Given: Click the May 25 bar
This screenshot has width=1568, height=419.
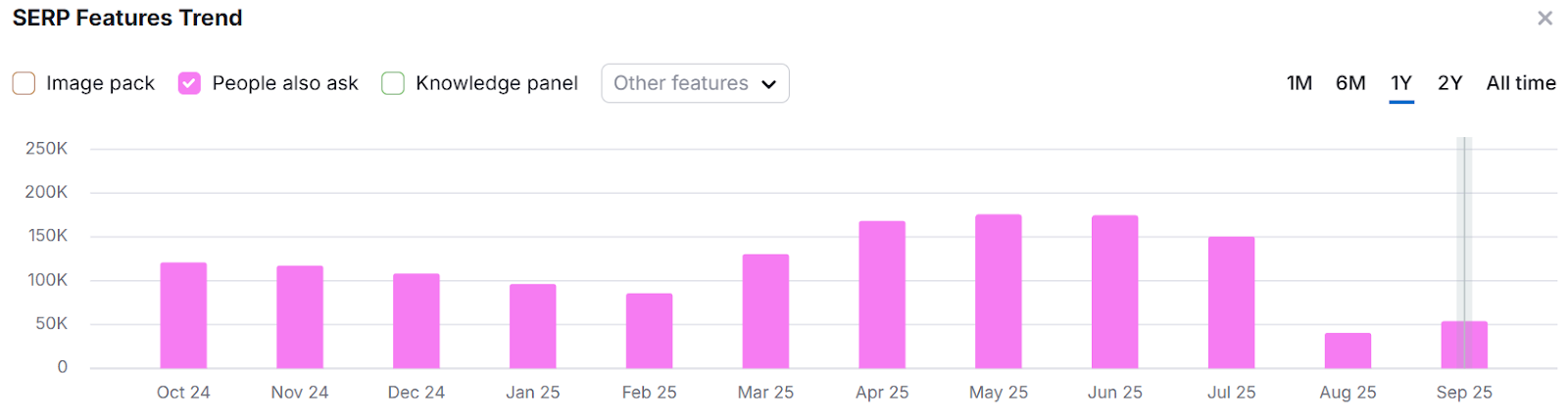Looking at the screenshot, I should click(999, 292).
